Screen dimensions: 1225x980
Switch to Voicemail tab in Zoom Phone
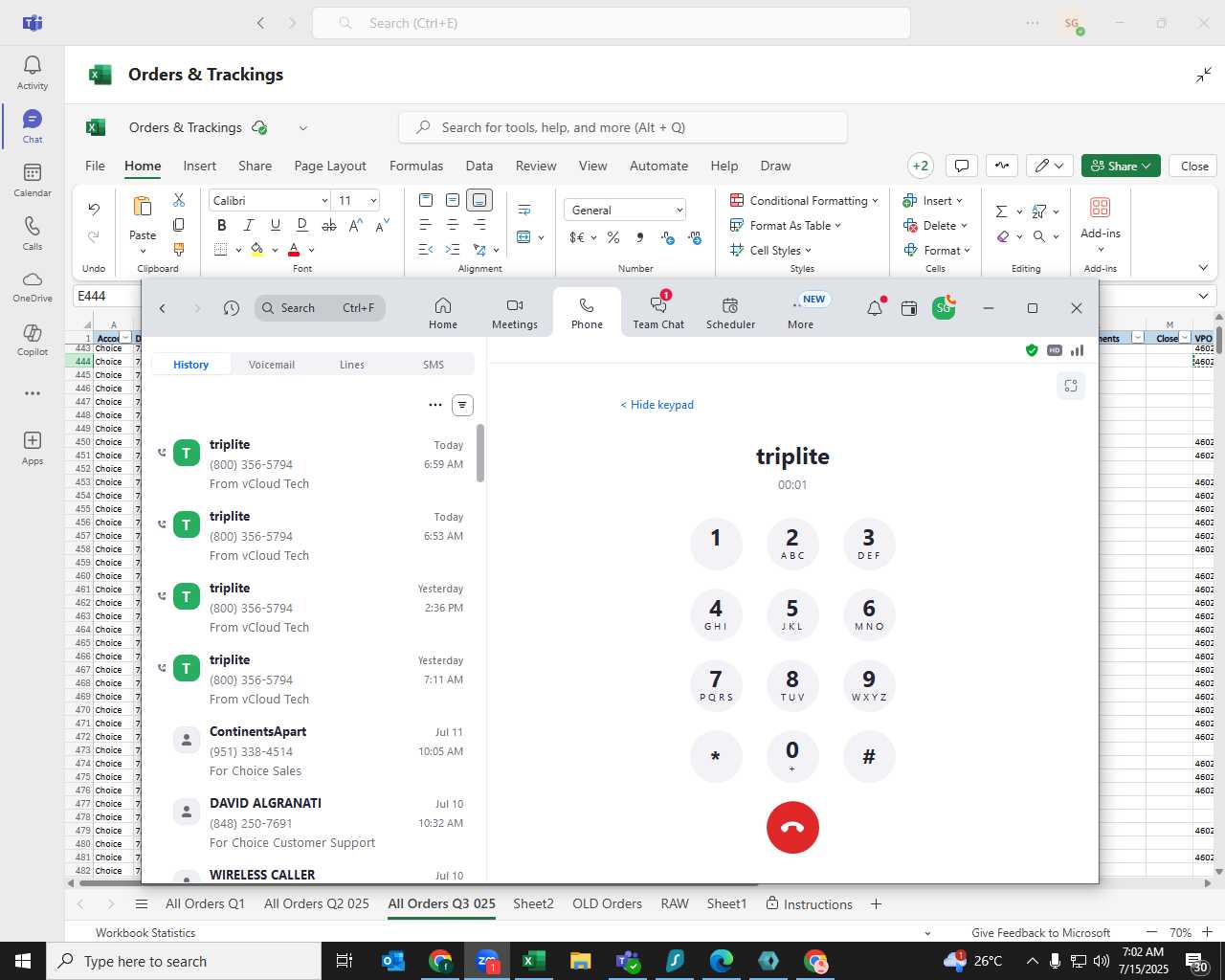coord(272,365)
